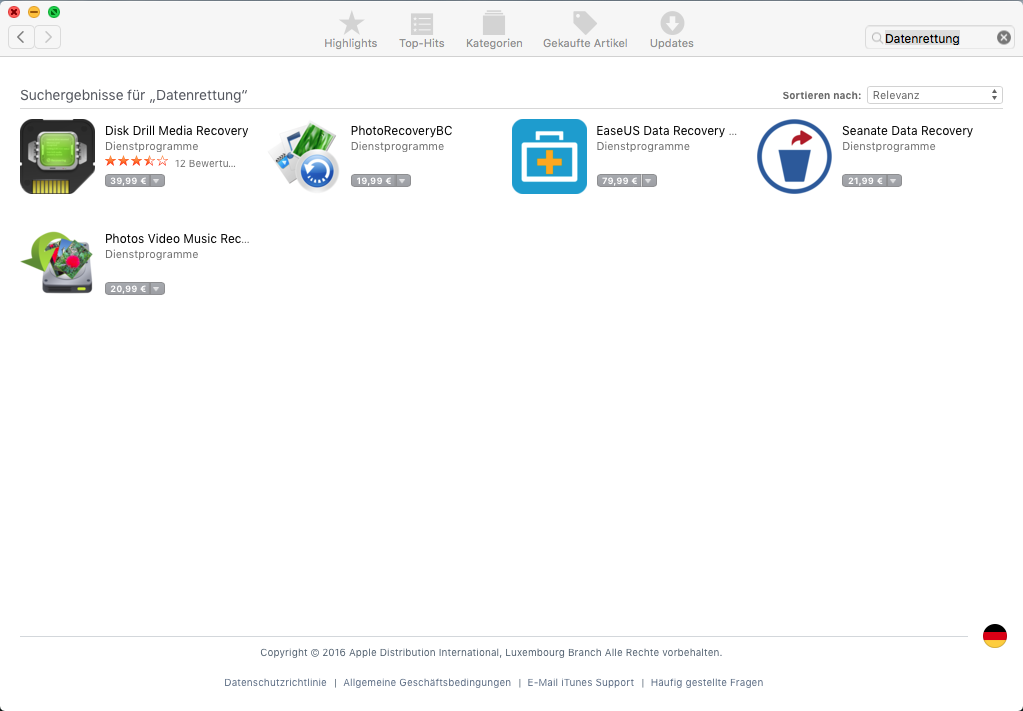The width and height of the screenshot is (1023, 711).
Task: Open the Datenschutzrichtlinie link
Action: [x=275, y=682]
